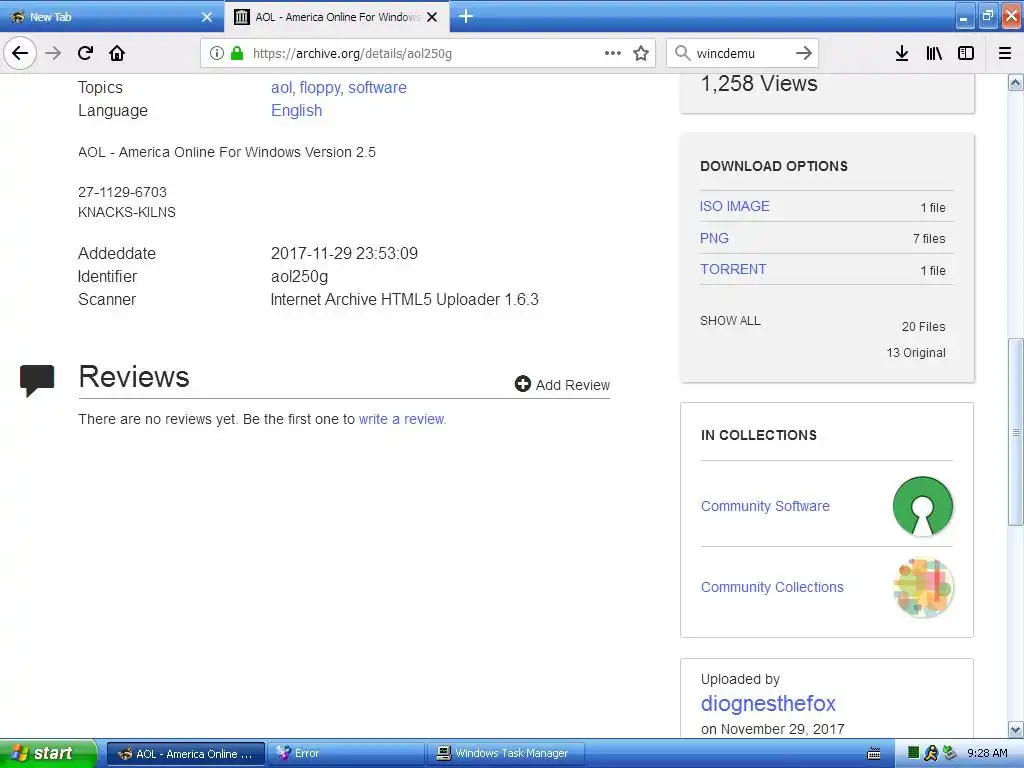Open a new tab with plus button

point(465,16)
